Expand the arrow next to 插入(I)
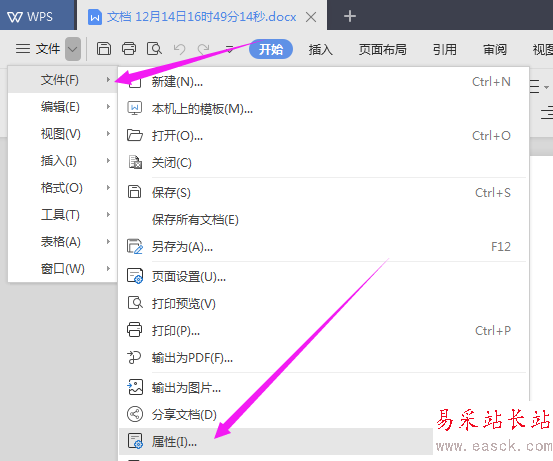This screenshot has height=461, width=553. (x=108, y=160)
